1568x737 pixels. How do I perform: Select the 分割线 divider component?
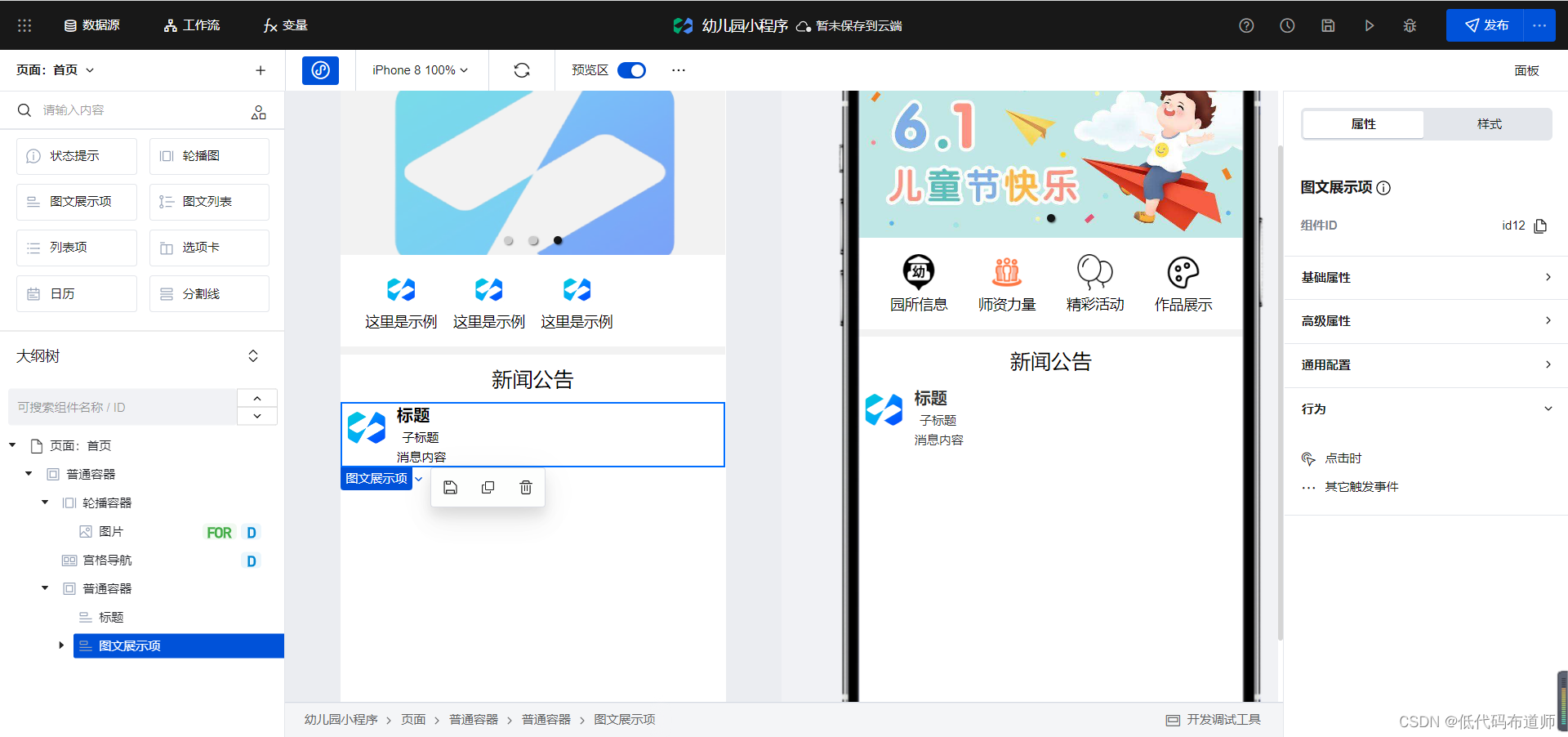pos(209,294)
